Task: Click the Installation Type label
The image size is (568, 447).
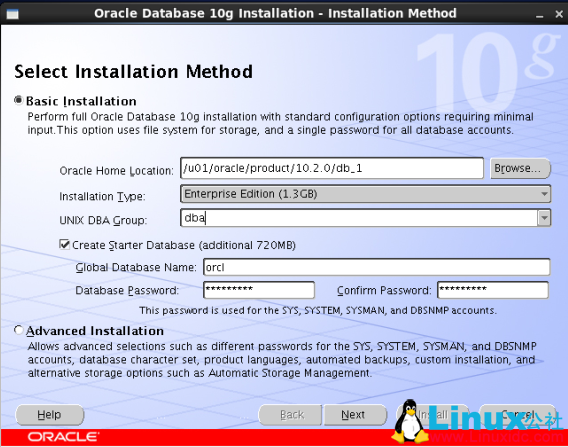Action: 102,196
